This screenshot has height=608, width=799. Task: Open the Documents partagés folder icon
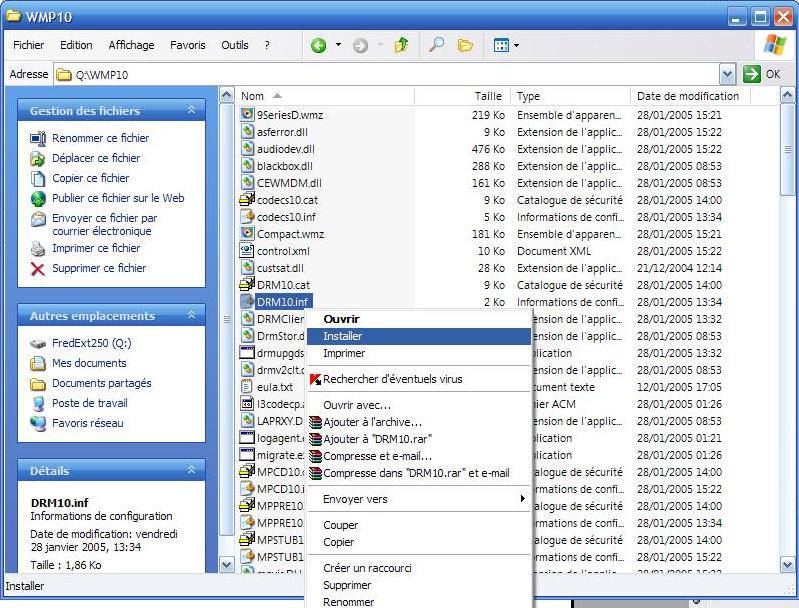(x=38, y=384)
